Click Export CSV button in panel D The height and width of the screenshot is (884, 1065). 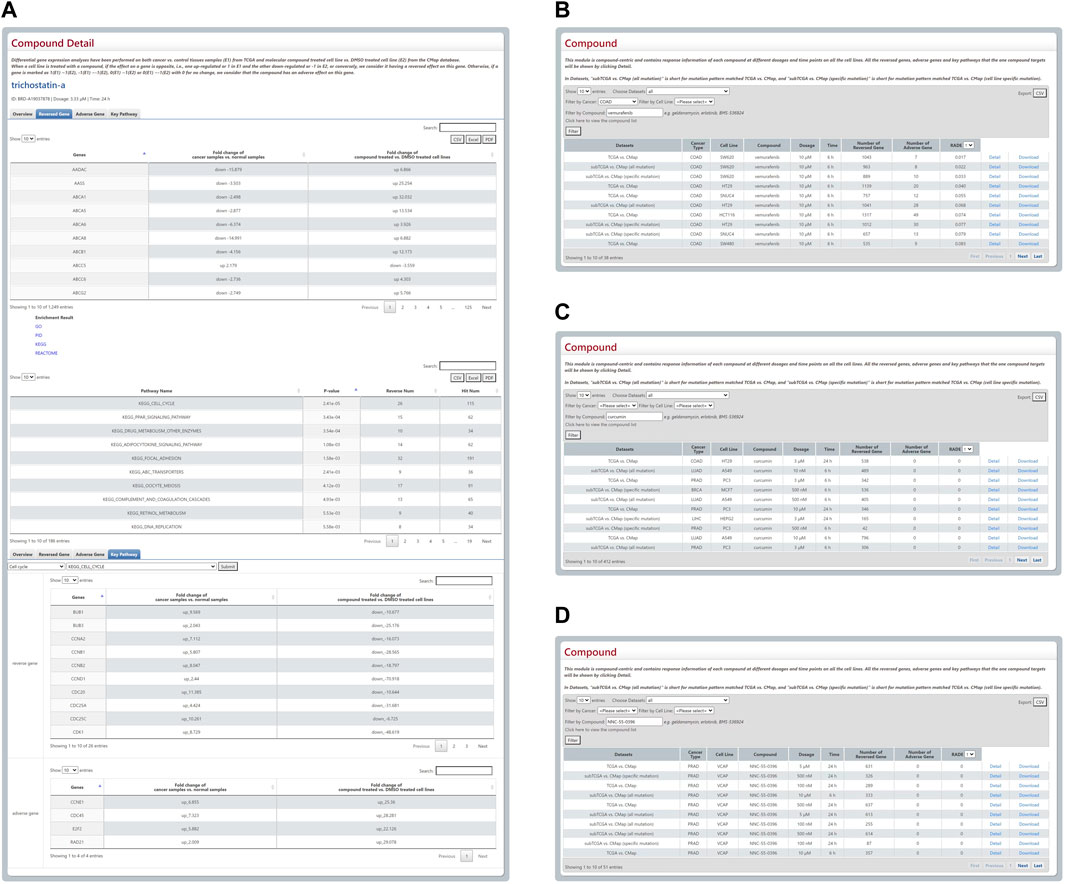point(1039,702)
